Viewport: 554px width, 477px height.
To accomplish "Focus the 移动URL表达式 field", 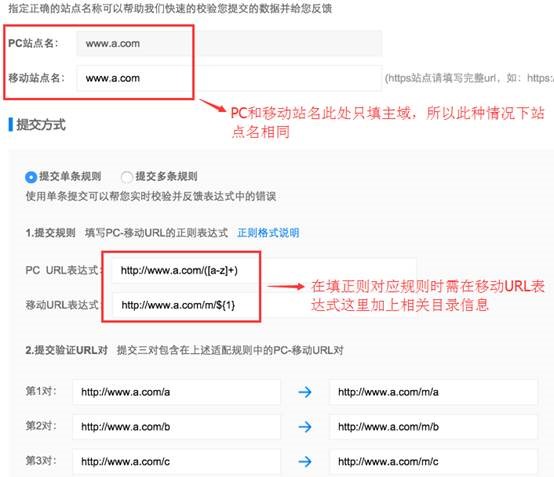I will (264, 305).
